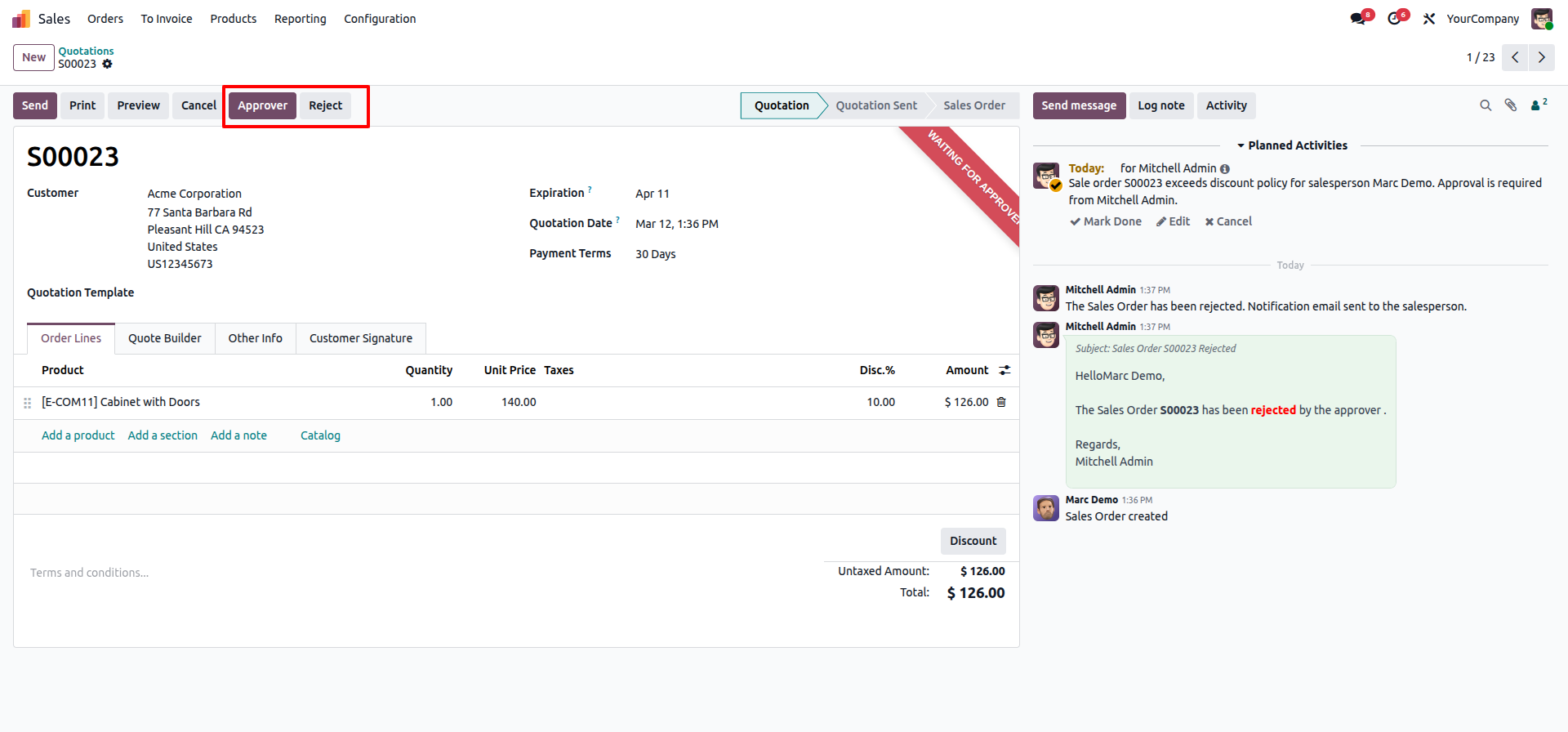Click the debug tools icon
1568x732 pixels.
pyautogui.click(x=1429, y=19)
